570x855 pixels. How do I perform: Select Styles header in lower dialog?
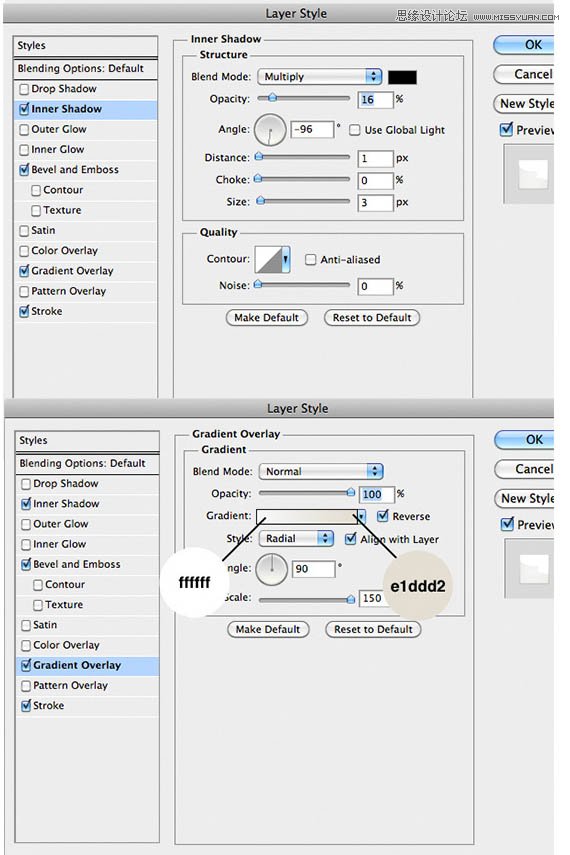[x=88, y=441]
